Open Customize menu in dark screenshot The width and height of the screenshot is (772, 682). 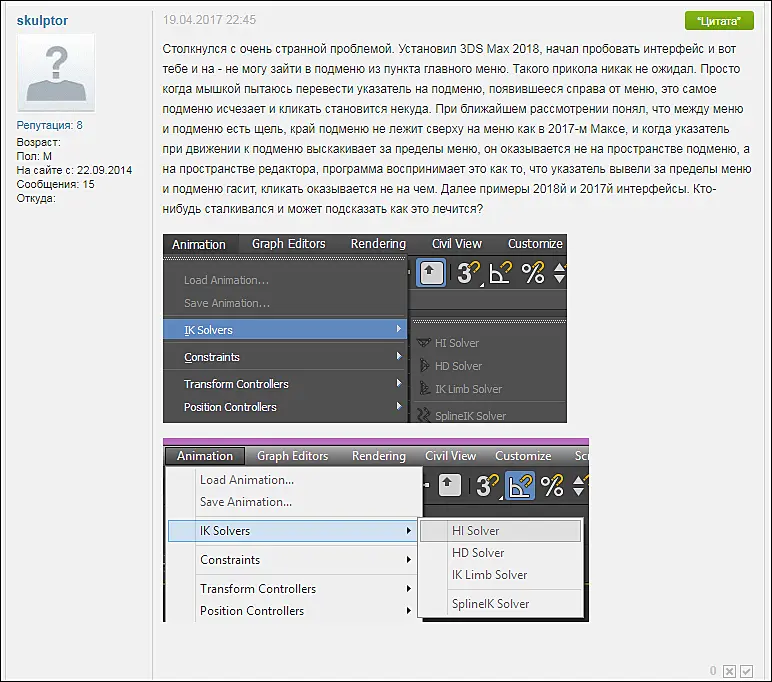point(535,244)
